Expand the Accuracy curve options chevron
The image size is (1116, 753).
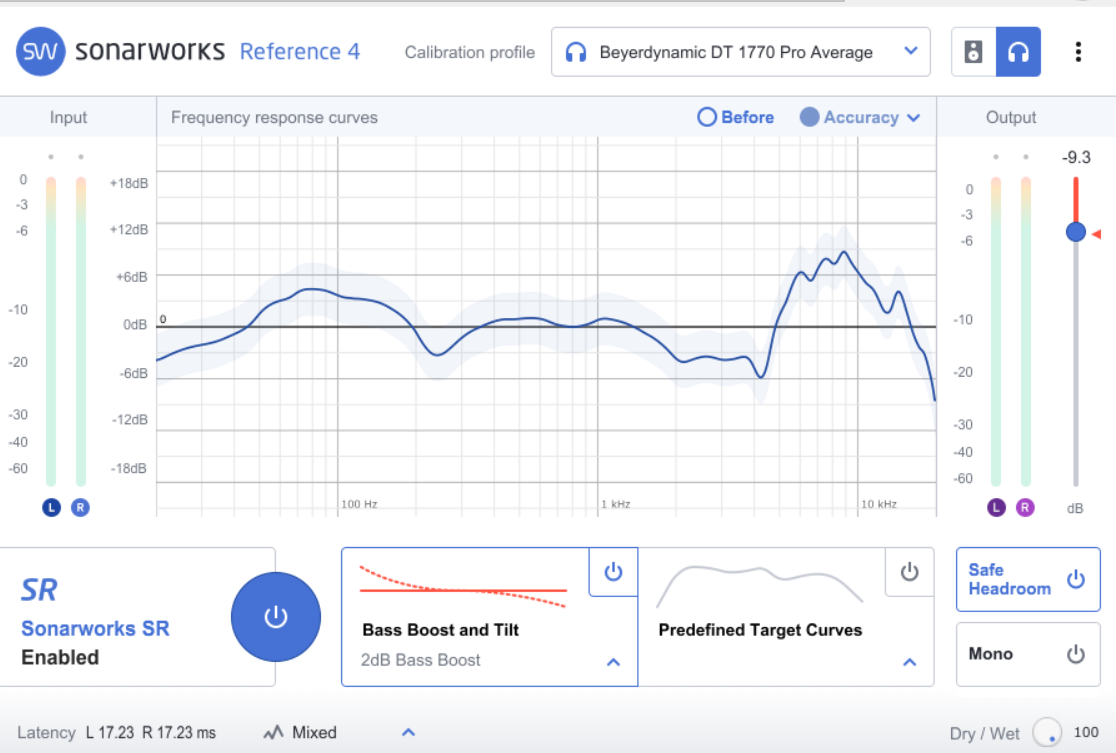(914, 117)
